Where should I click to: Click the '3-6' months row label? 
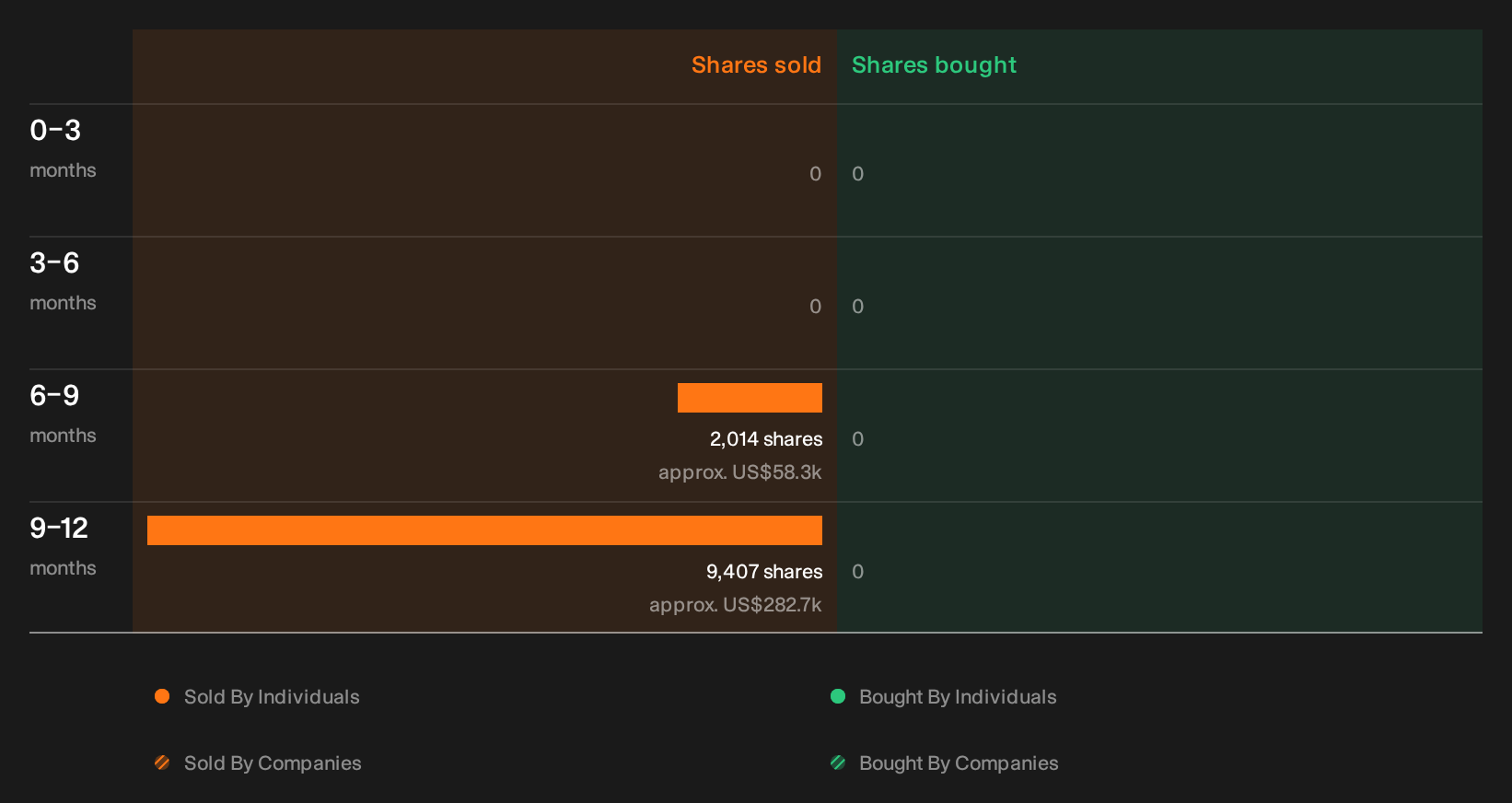point(54,263)
